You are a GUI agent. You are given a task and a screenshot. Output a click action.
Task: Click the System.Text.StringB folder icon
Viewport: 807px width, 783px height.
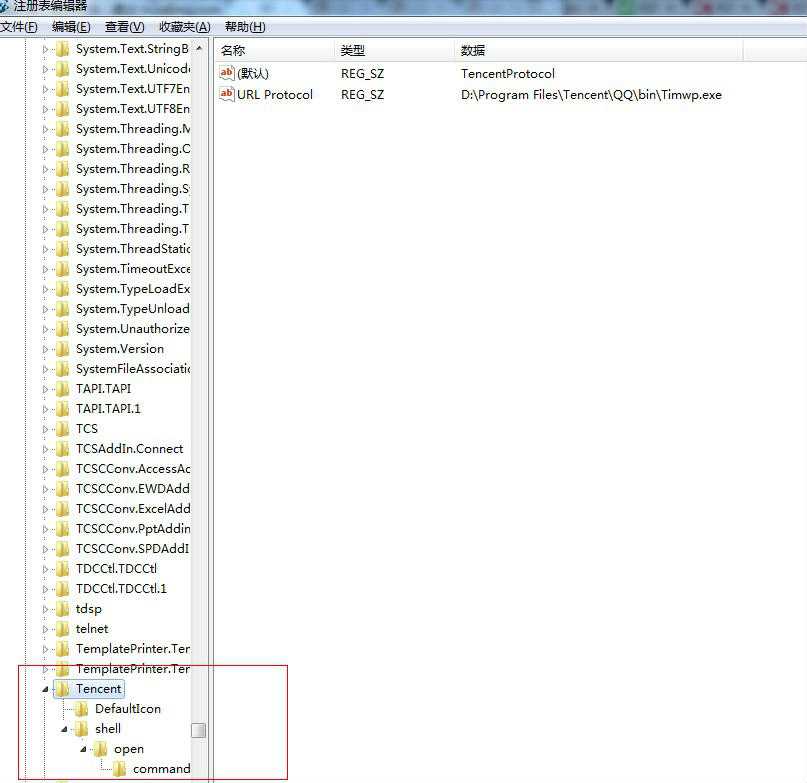(62, 49)
